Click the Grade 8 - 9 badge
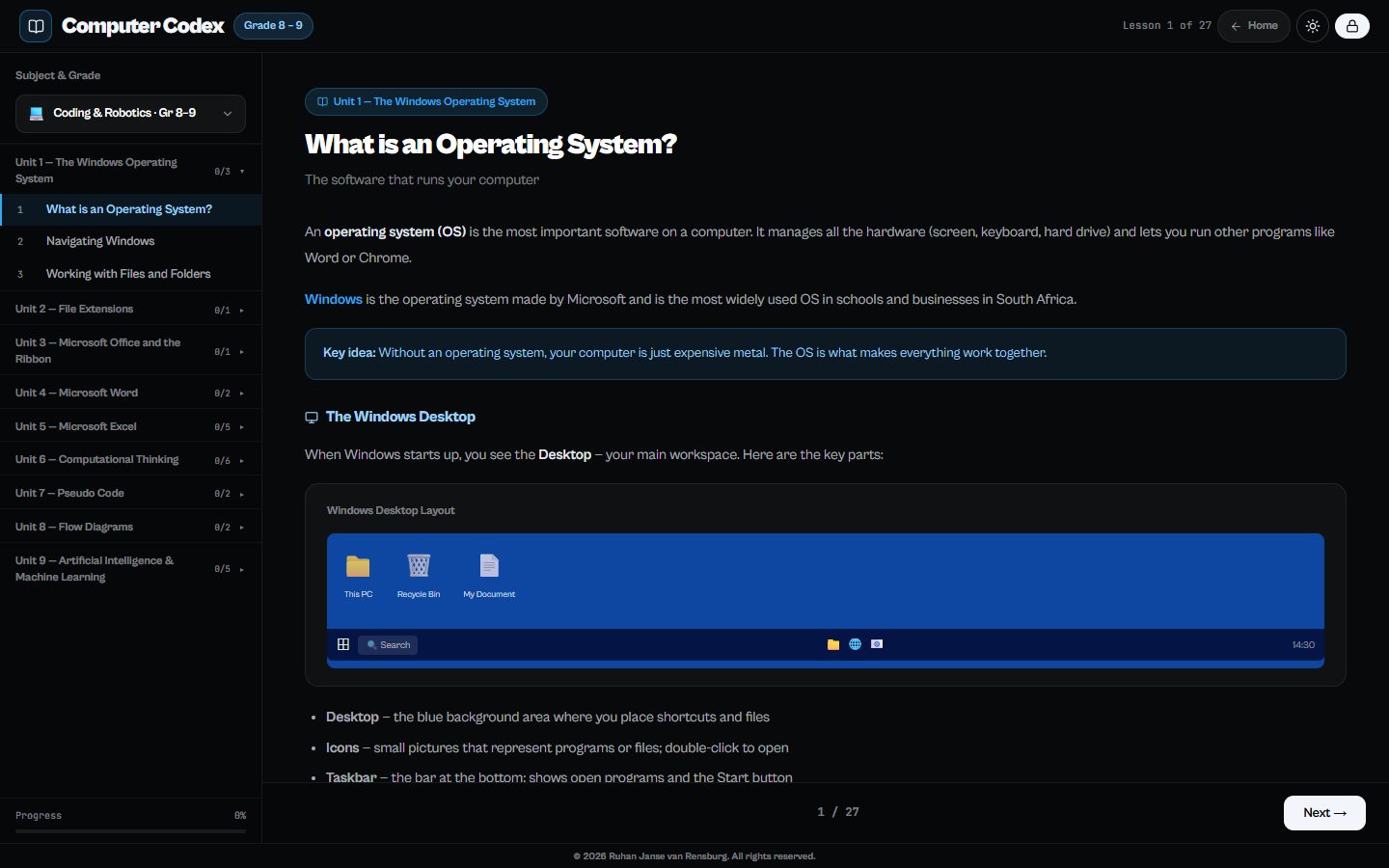 [273, 26]
